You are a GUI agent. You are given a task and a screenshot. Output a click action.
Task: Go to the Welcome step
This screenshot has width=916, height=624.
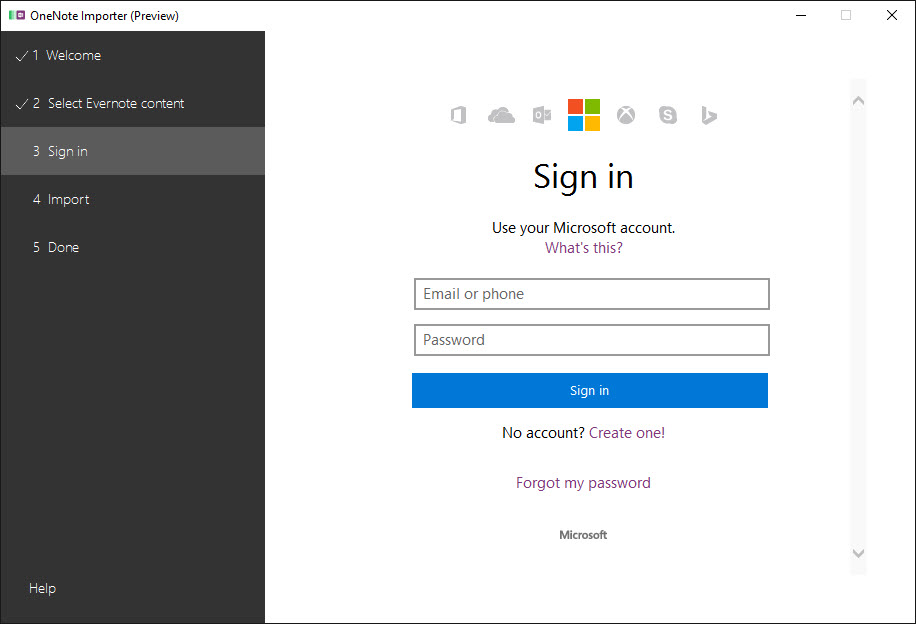tap(73, 56)
